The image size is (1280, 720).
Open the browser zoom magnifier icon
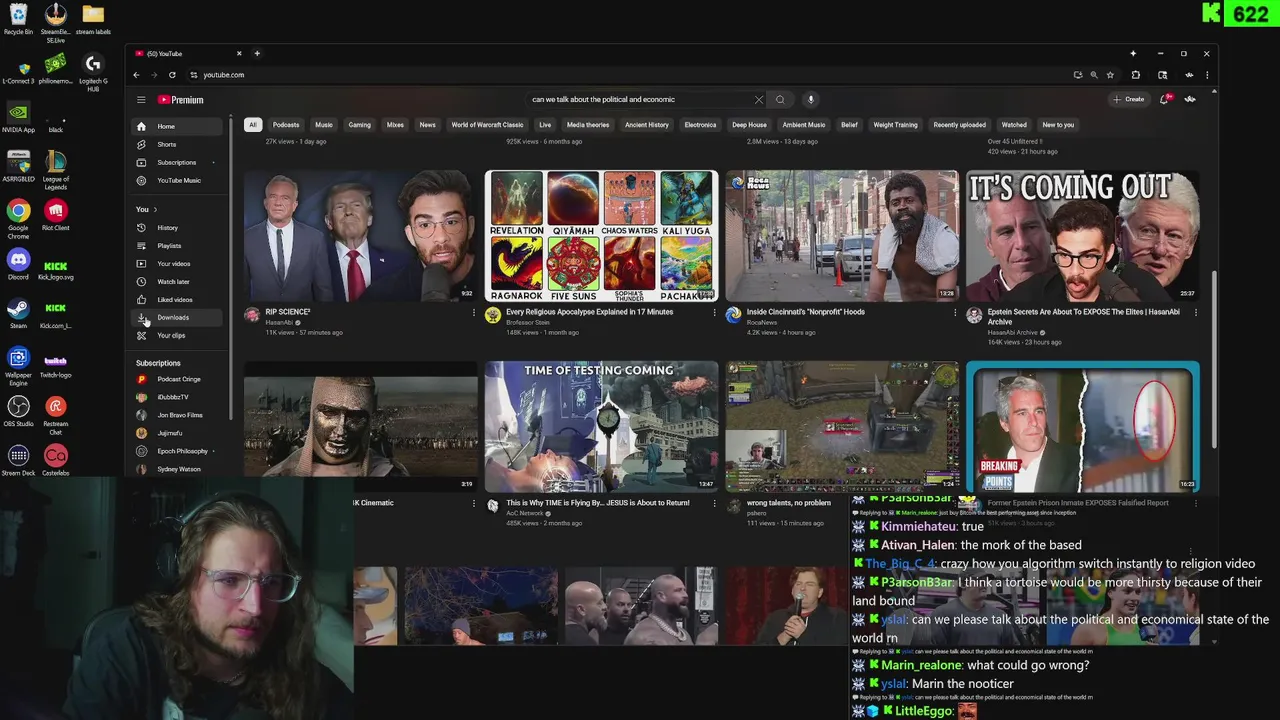pos(1093,75)
